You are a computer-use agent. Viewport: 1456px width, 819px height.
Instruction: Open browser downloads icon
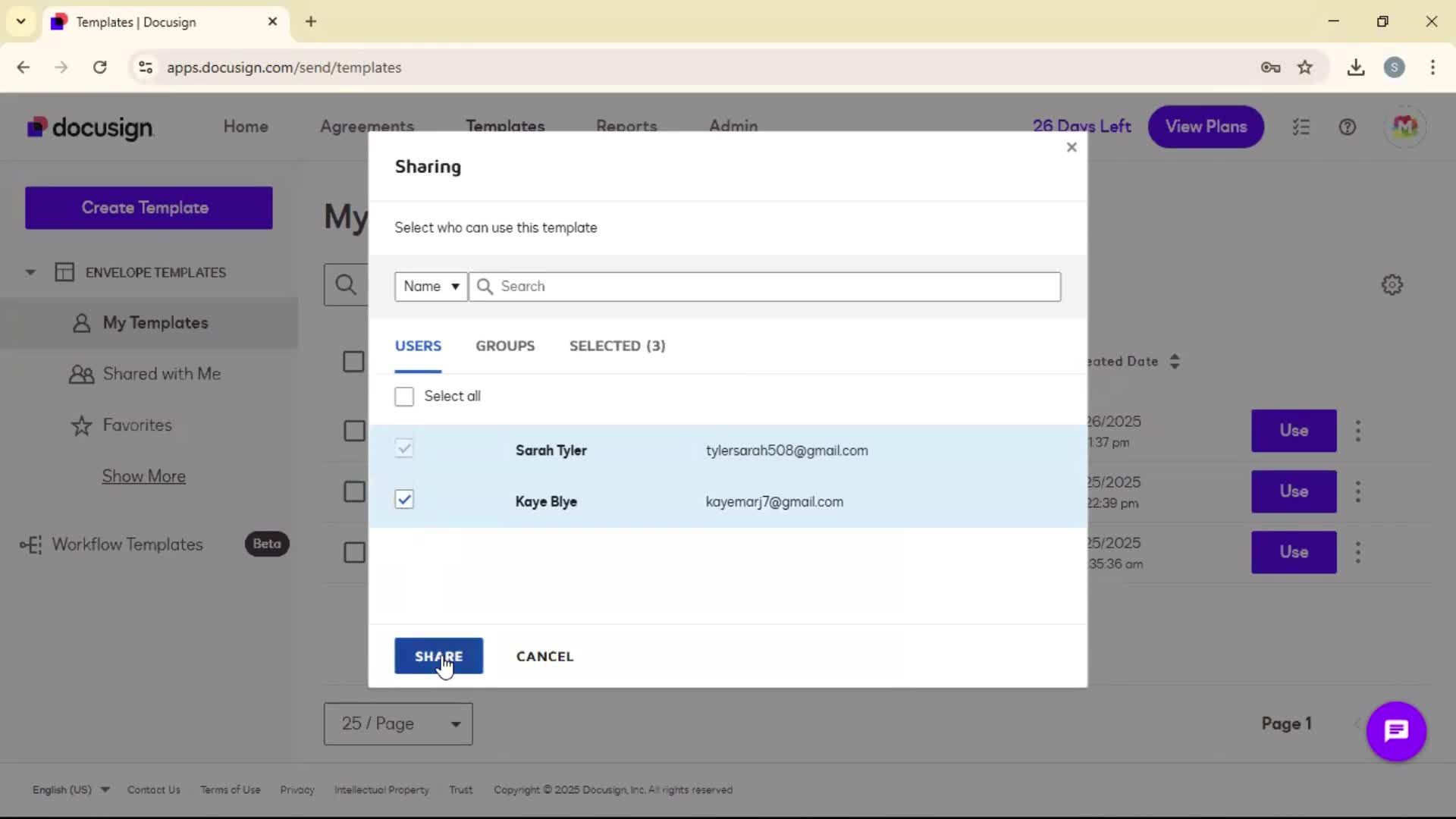point(1355,67)
